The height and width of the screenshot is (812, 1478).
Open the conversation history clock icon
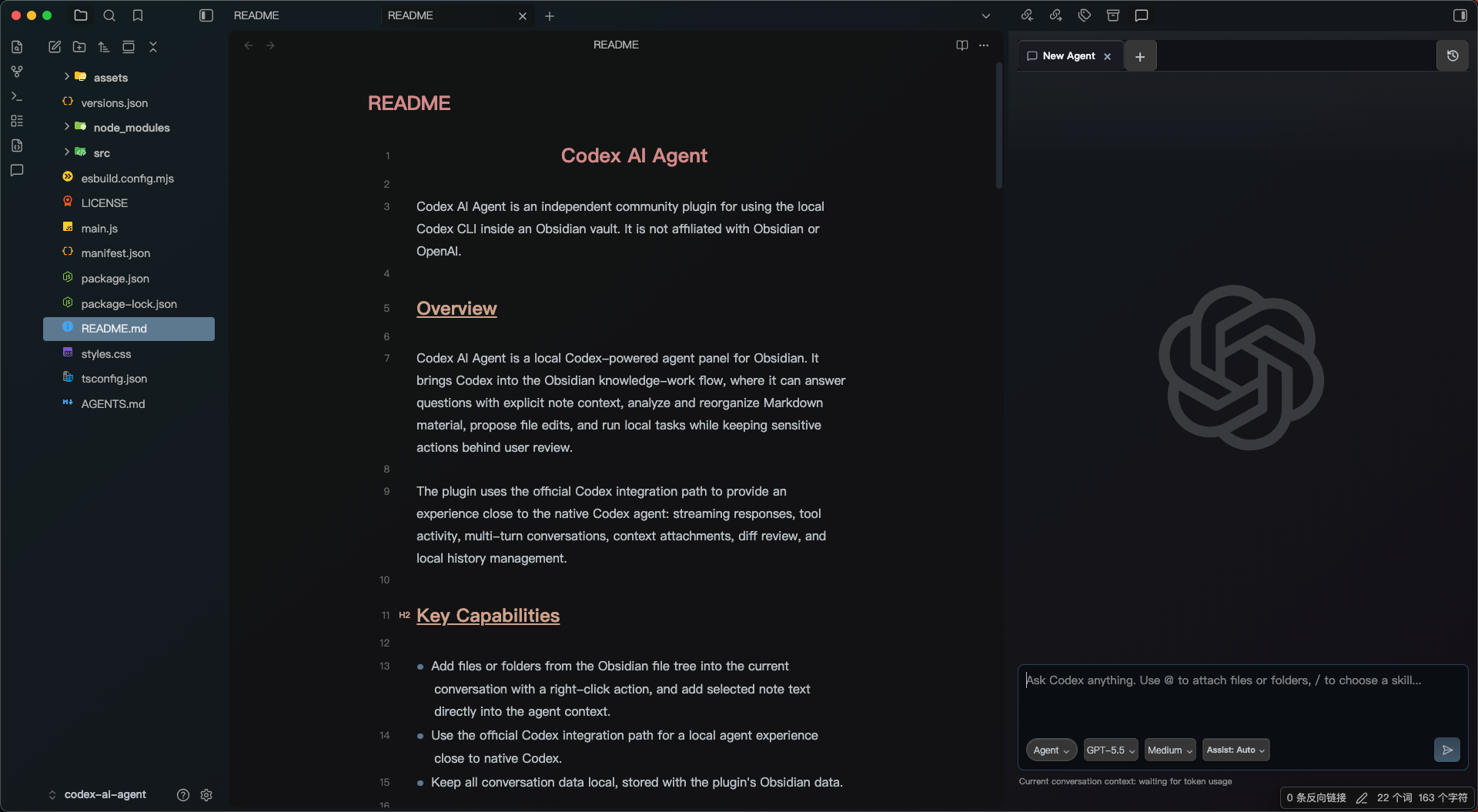pyautogui.click(x=1453, y=55)
